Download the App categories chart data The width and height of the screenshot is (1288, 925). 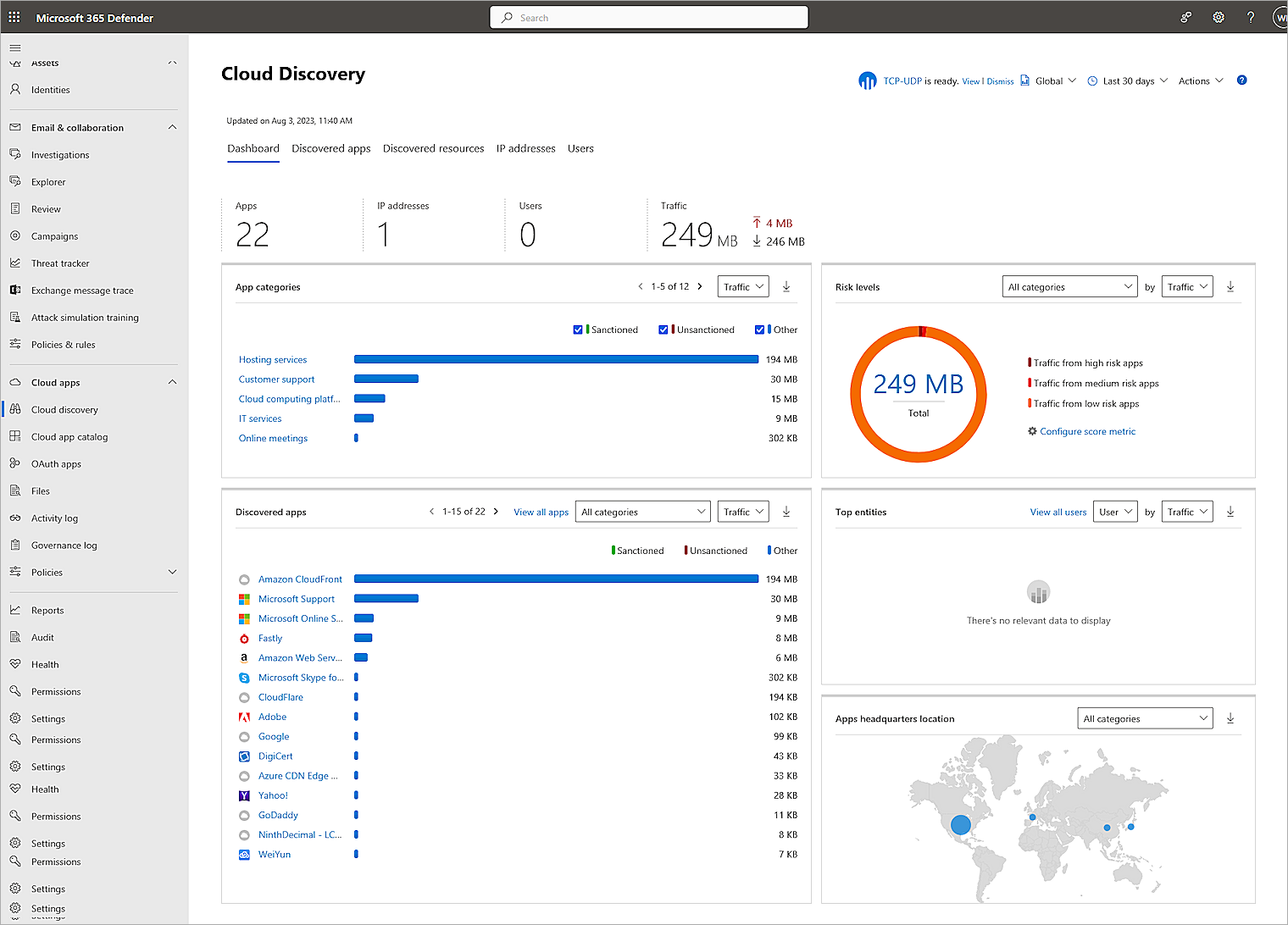point(786,286)
